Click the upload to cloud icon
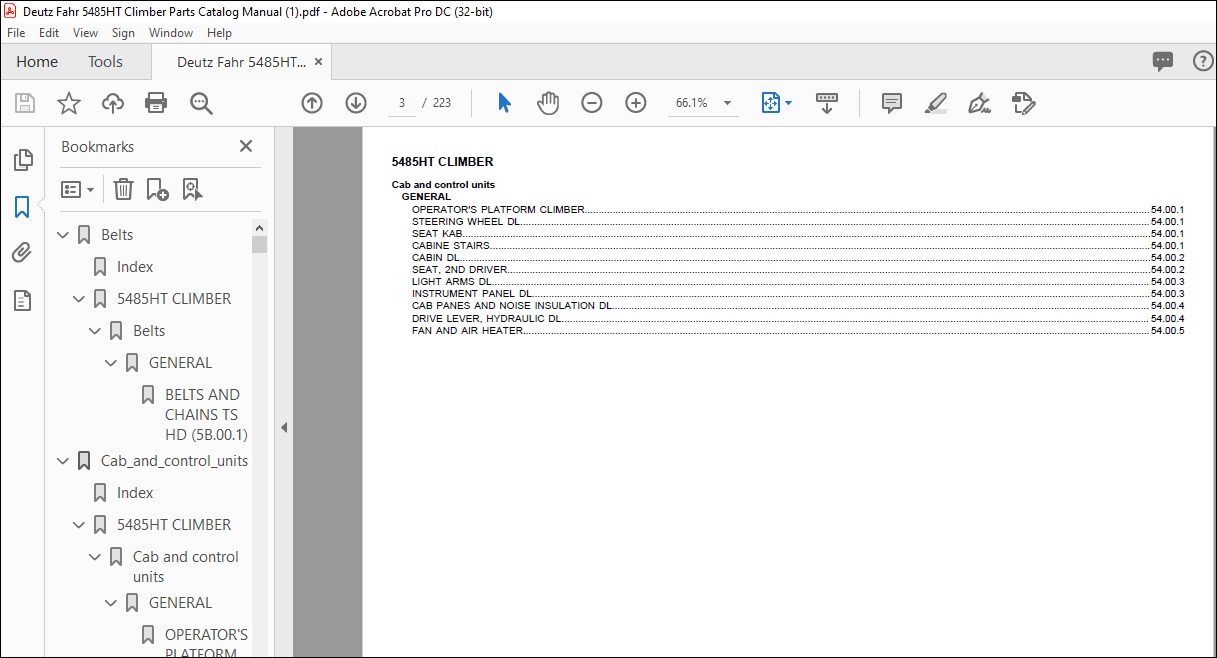This screenshot has width=1217, height=658. [113, 103]
